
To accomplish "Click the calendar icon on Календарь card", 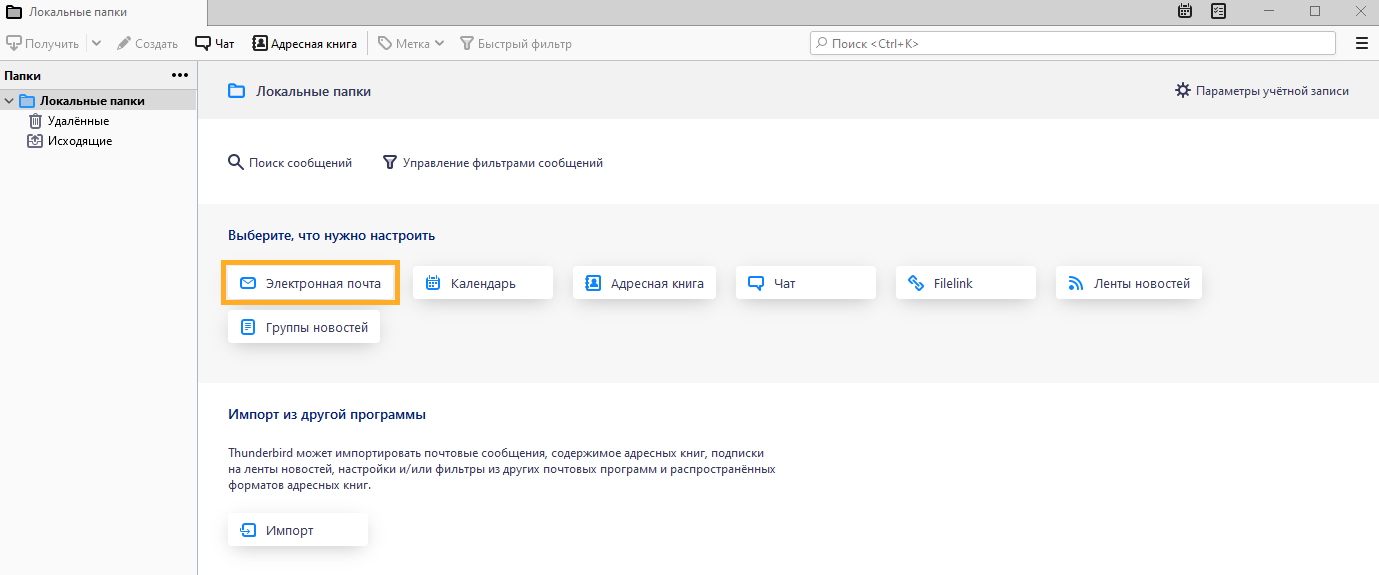I will 433,283.
